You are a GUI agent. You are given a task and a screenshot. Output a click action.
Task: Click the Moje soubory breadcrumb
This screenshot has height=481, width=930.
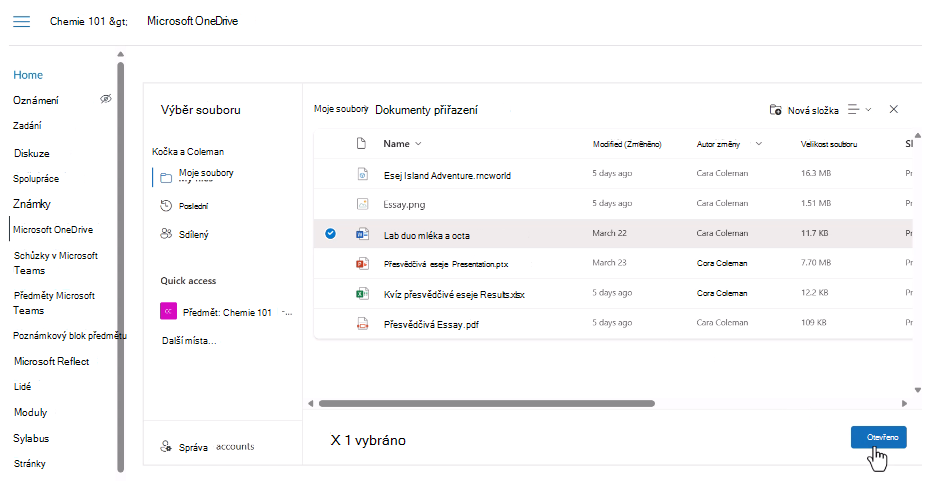pos(341,109)
